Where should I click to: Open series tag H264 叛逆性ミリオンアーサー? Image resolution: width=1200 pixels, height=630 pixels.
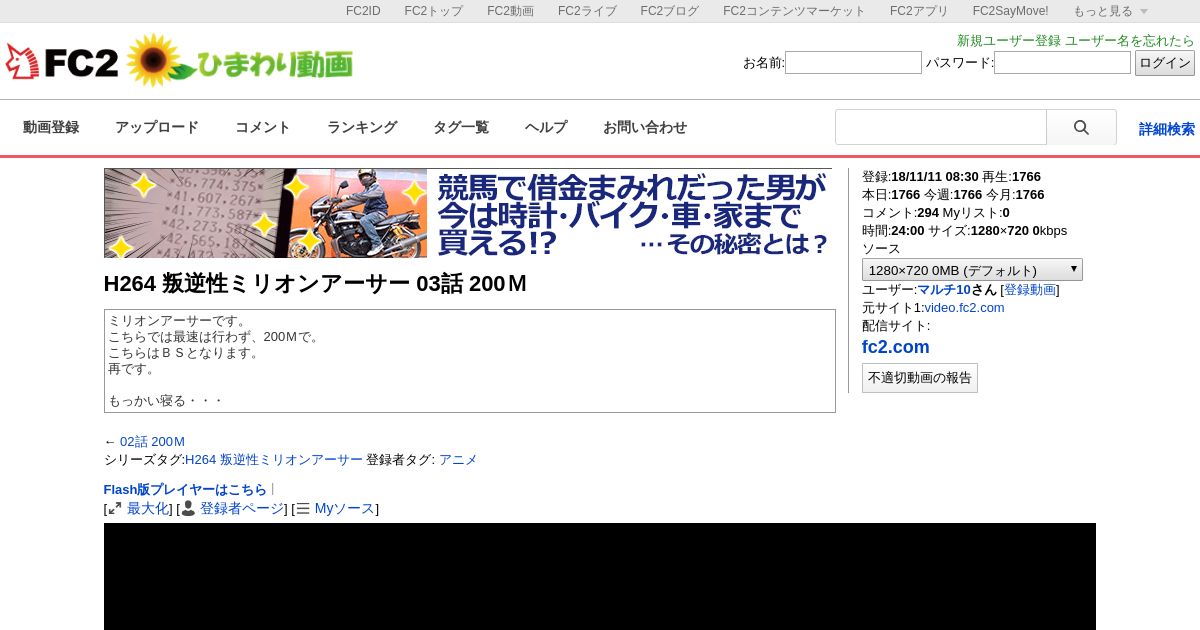(274, 460)
